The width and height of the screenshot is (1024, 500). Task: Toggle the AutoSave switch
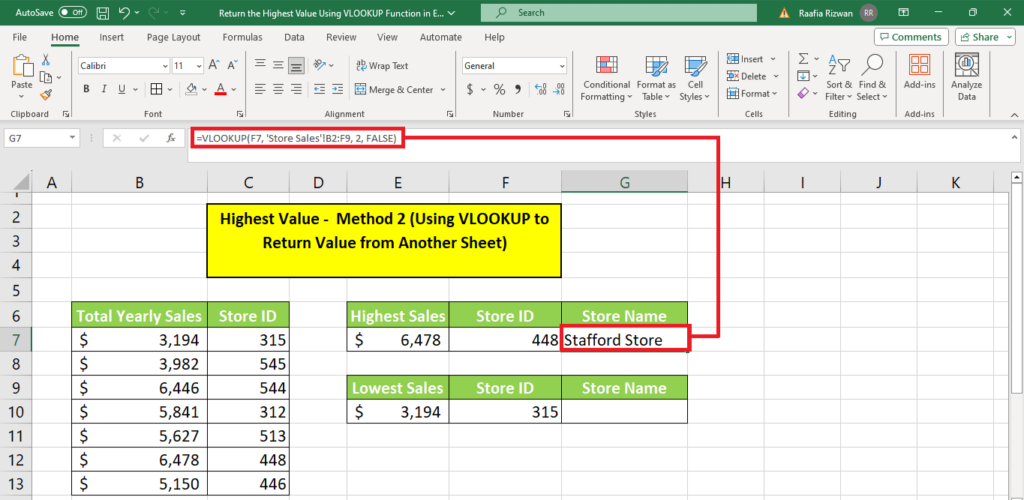coord(72,13)
